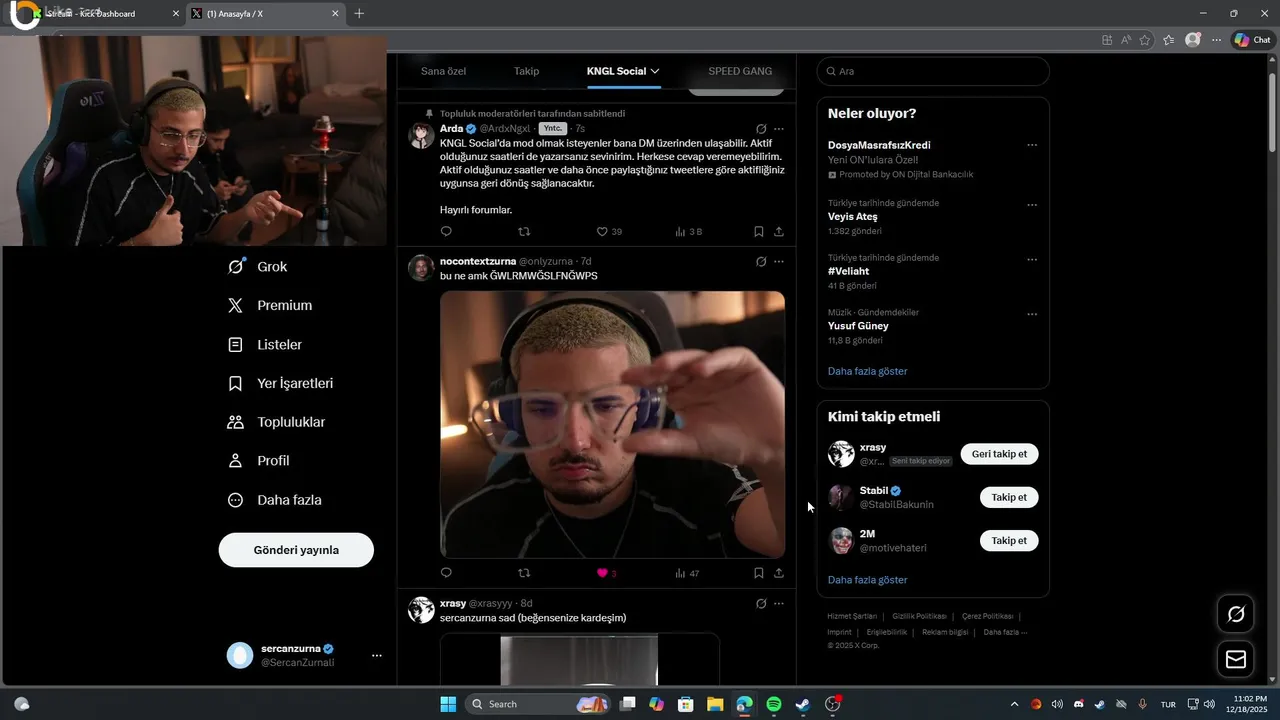Reply to nocontextzurna's post
1280x720 pixels.
point(446,573)
